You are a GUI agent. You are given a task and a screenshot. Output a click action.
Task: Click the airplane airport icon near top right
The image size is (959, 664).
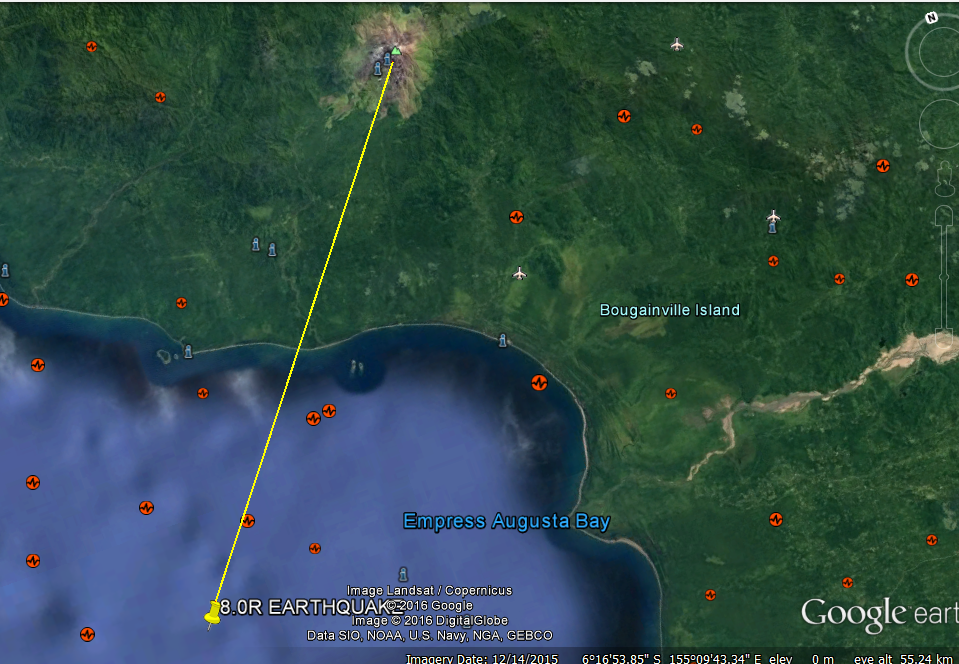coord(678,44)
